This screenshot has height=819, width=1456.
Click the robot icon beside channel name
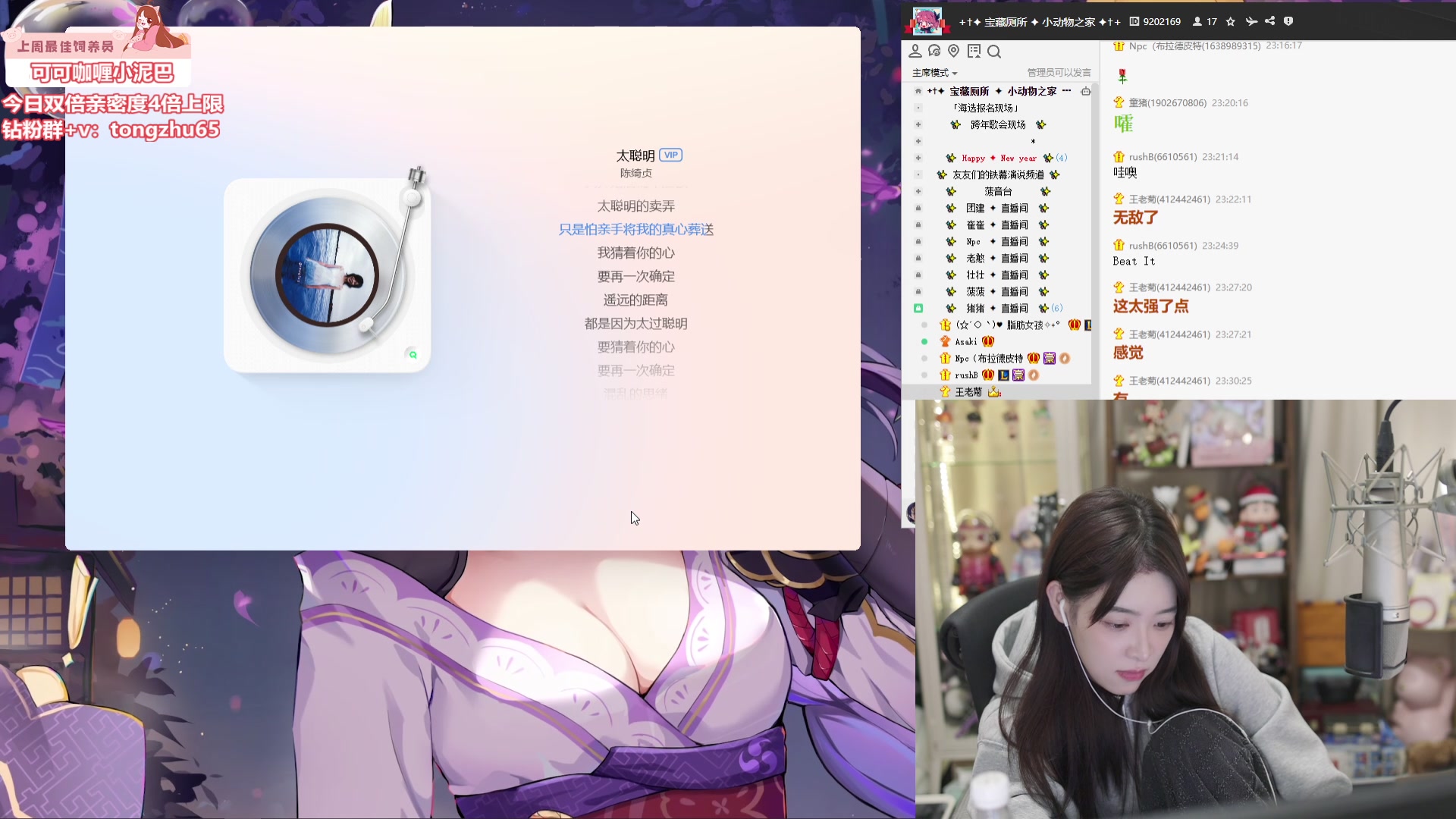click(1086, 91)
